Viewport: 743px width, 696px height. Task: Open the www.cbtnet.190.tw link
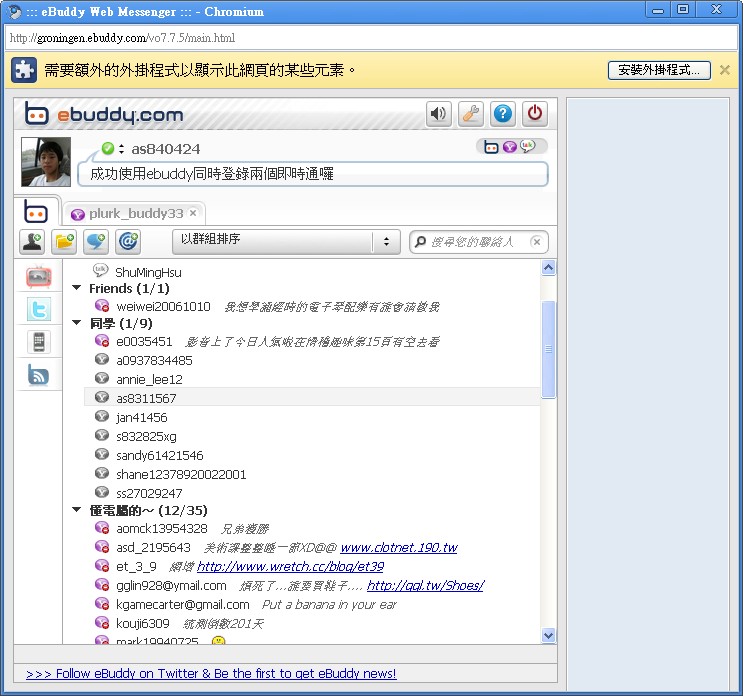pyautogui.click(x=399, y=548)
